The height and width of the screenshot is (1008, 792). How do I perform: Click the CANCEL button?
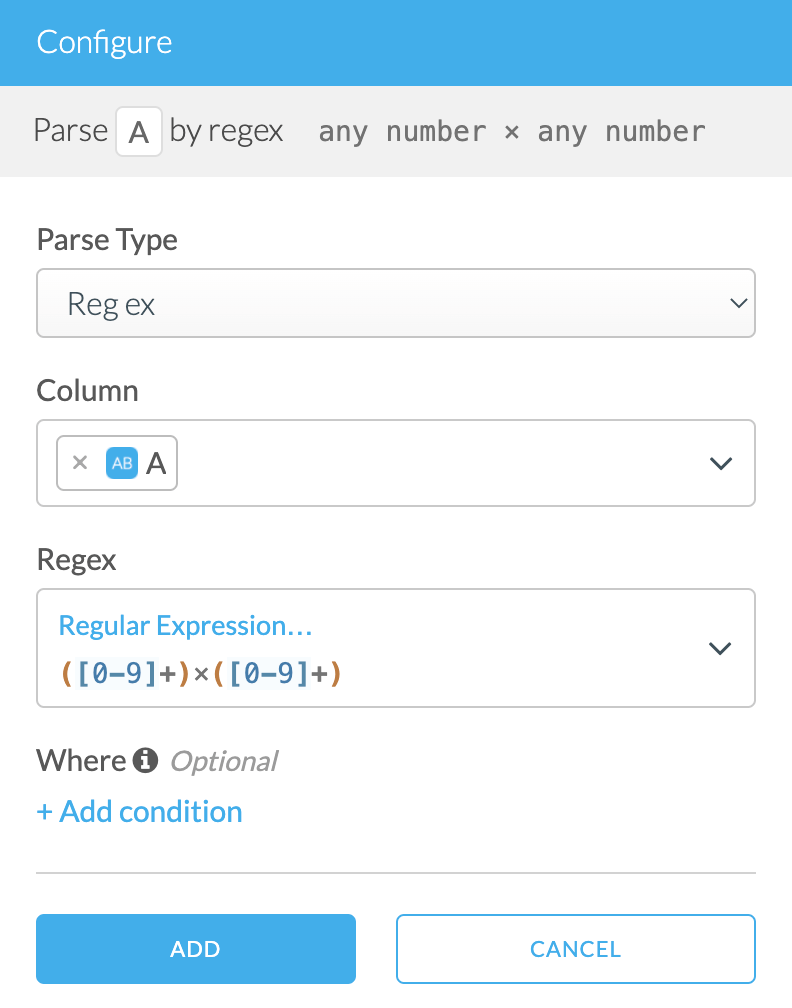pos(575,948)
